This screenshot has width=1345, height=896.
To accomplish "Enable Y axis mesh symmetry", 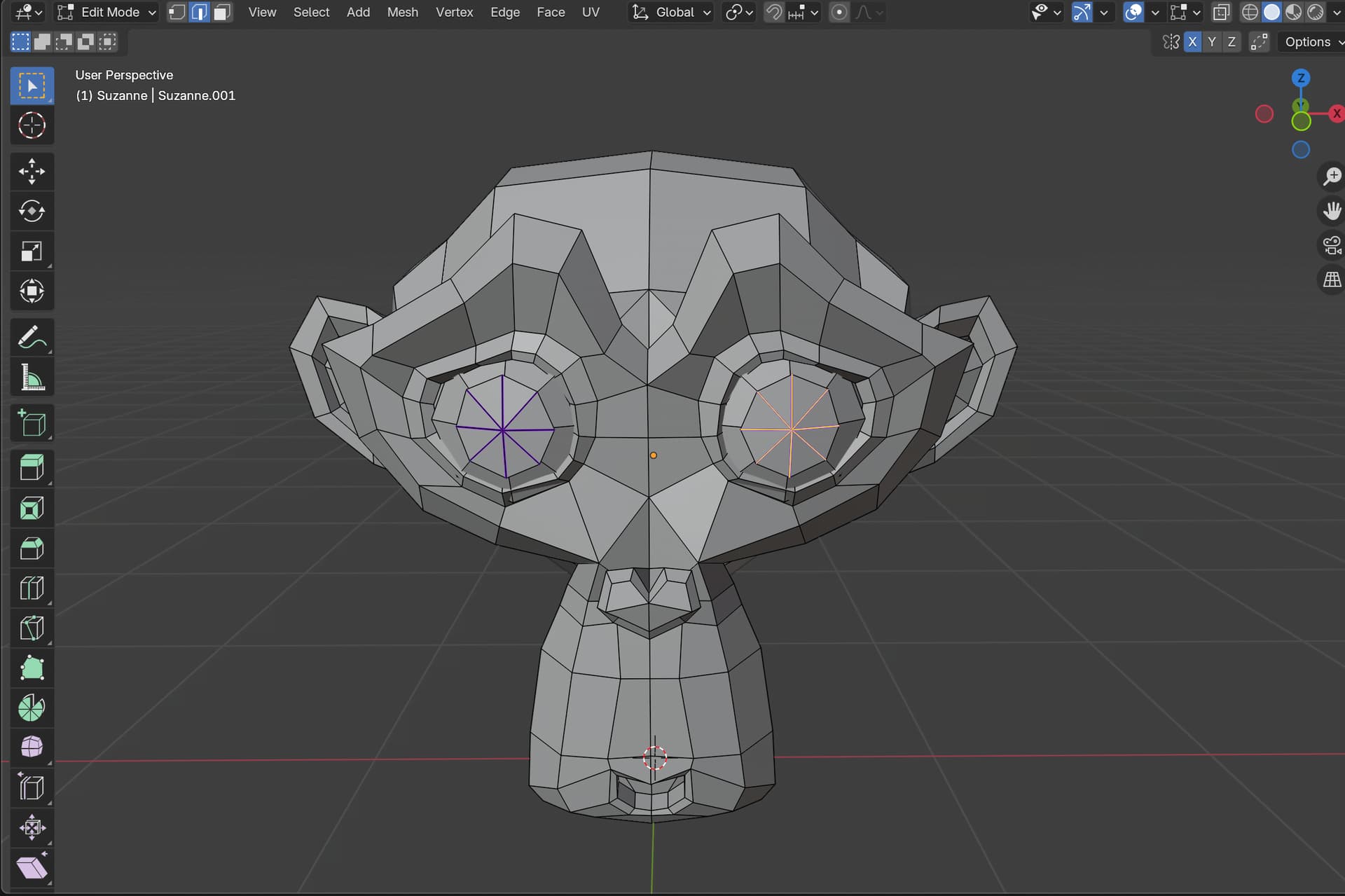I will (x=1212, y=42).
